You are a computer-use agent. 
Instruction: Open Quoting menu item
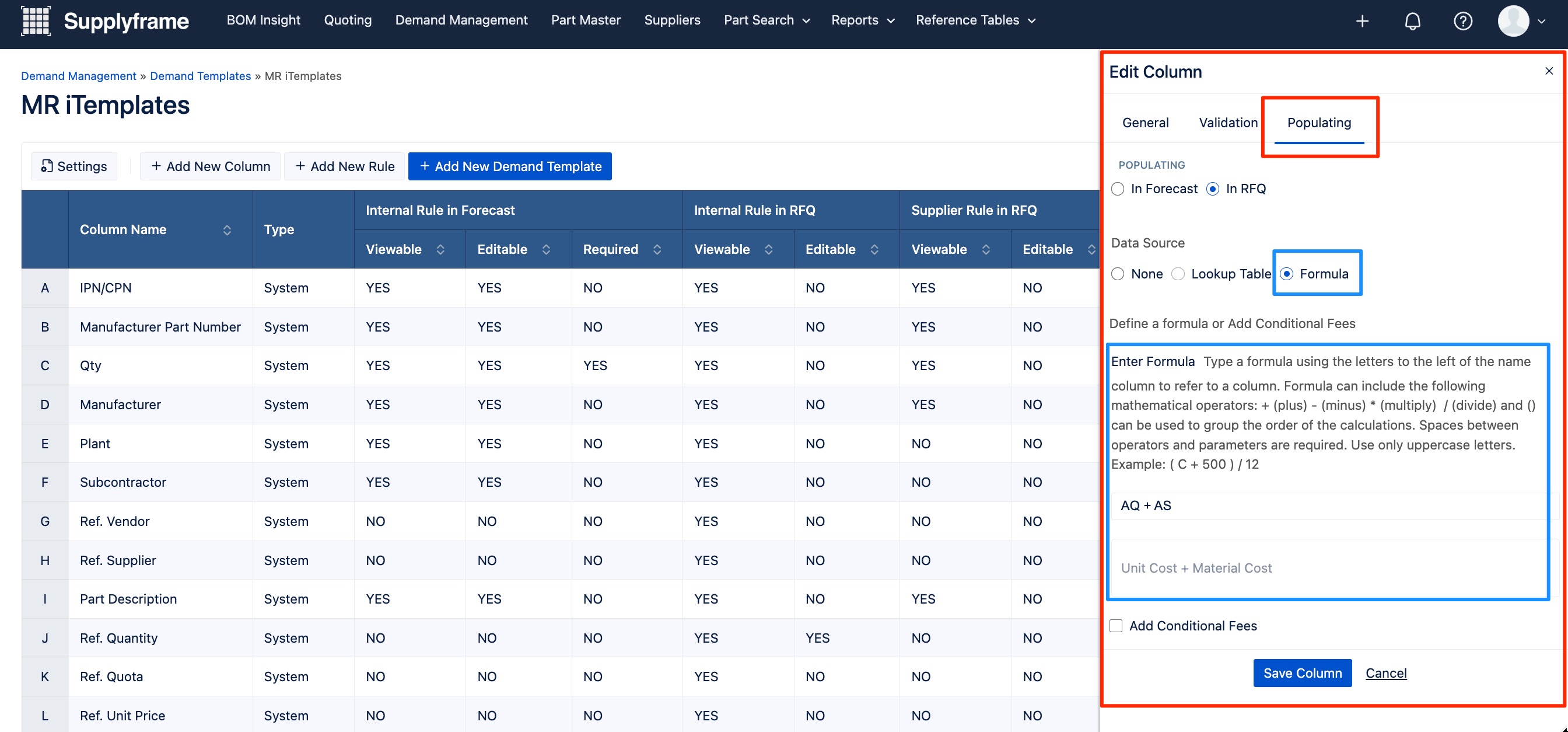pyautogui.click(x=348, y=20)
